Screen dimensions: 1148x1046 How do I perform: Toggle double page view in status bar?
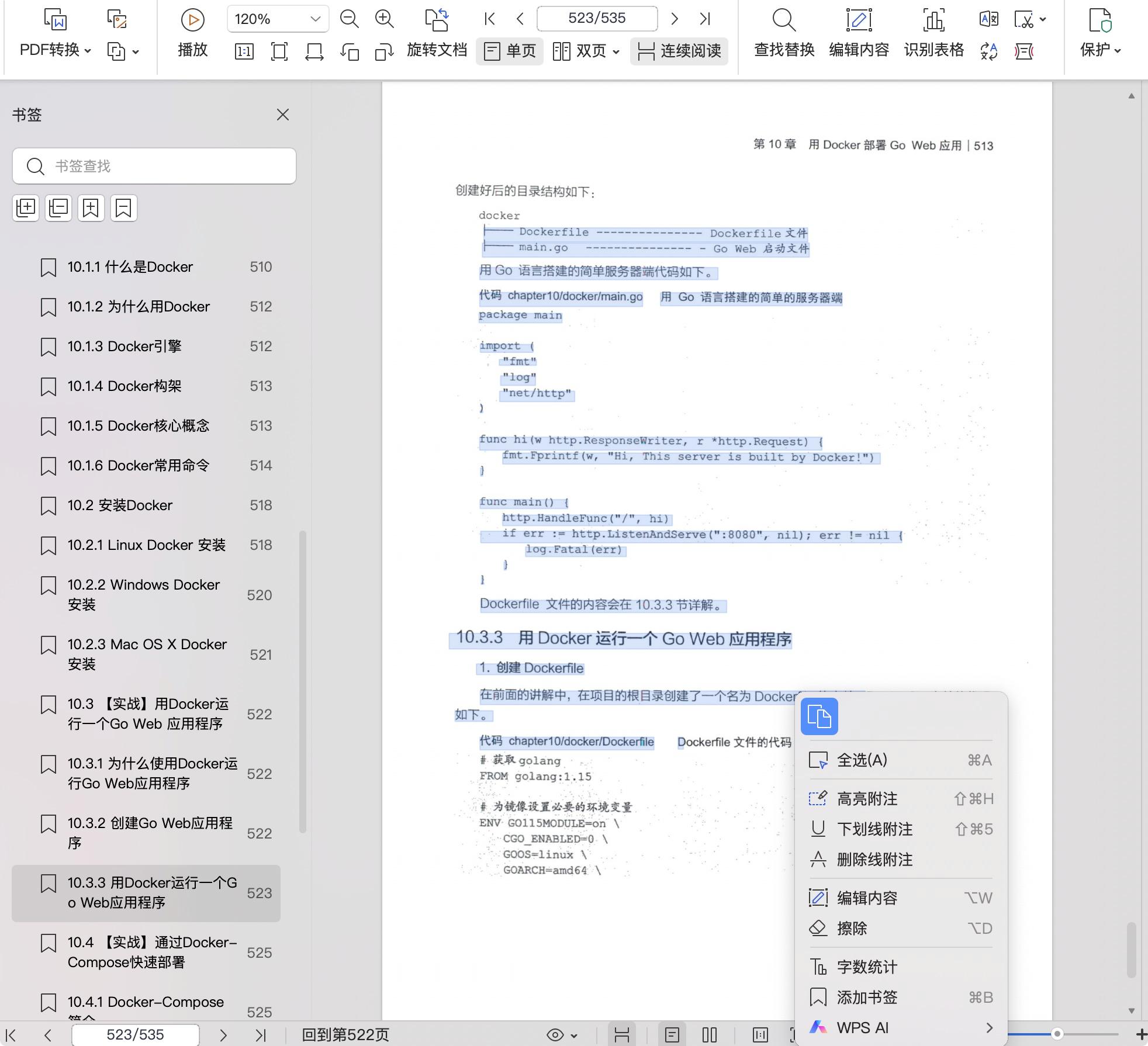click(x=710, y=1035)
